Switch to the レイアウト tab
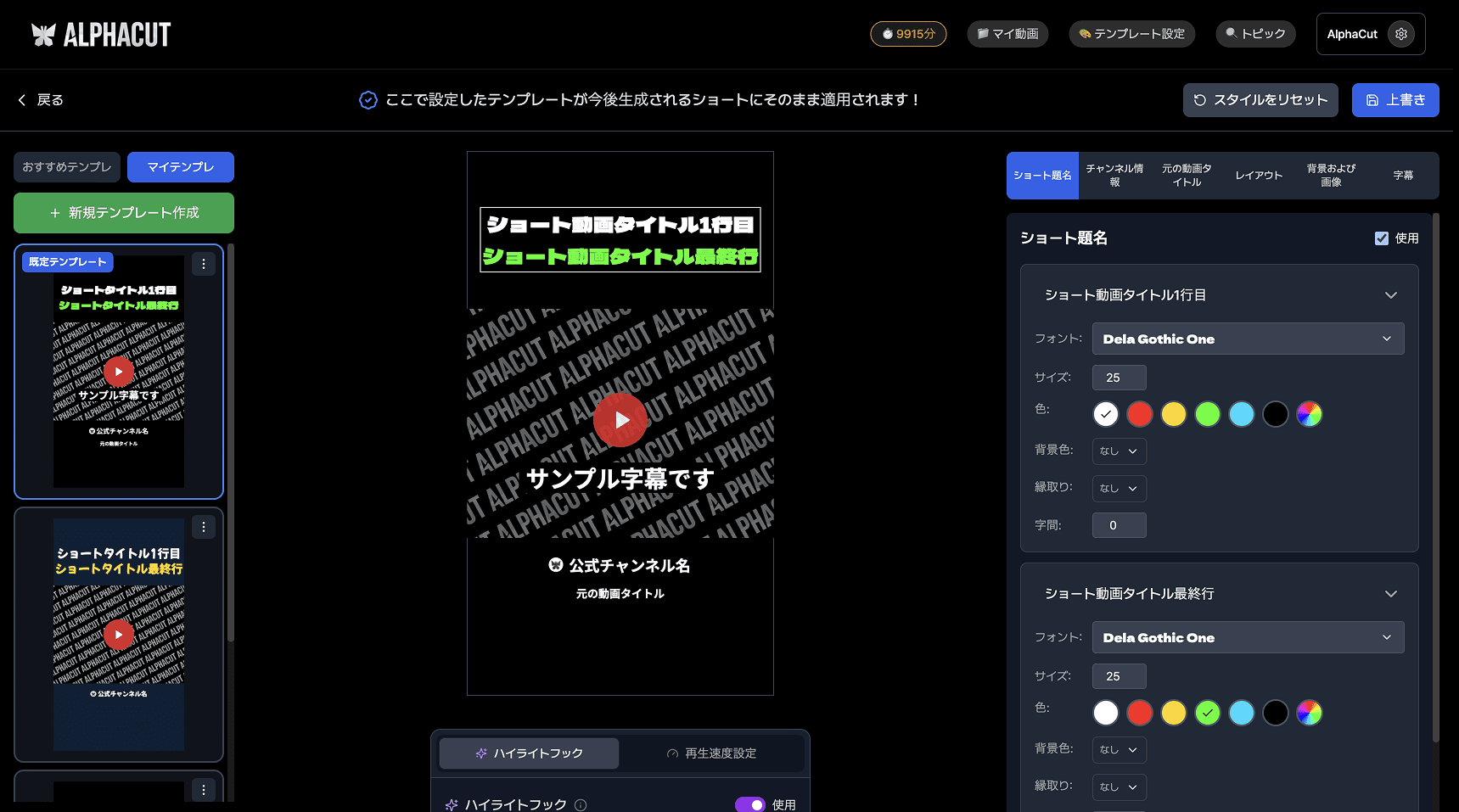Image resolution: width=1459 pixels, height=812 pixels. coord(1258,176)
